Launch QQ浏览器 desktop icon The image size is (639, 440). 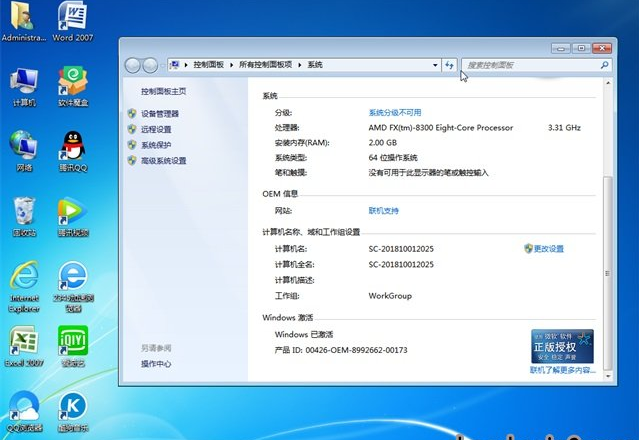[24, 411]
